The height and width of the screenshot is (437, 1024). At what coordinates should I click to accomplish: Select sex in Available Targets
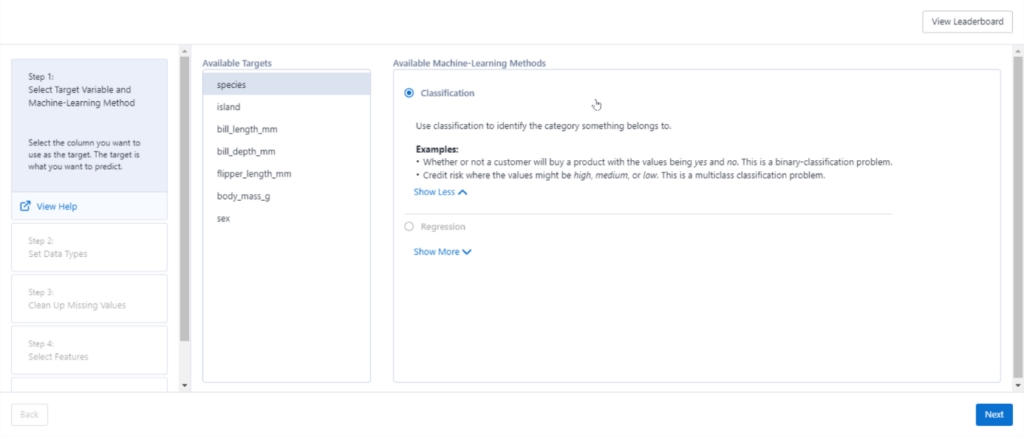pos(287,218)
